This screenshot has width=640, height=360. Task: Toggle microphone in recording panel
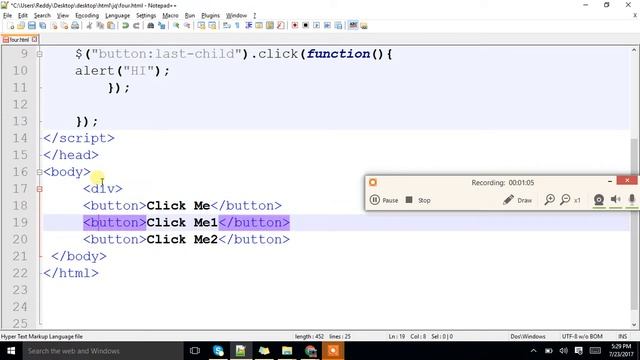[x=632, y=200]
